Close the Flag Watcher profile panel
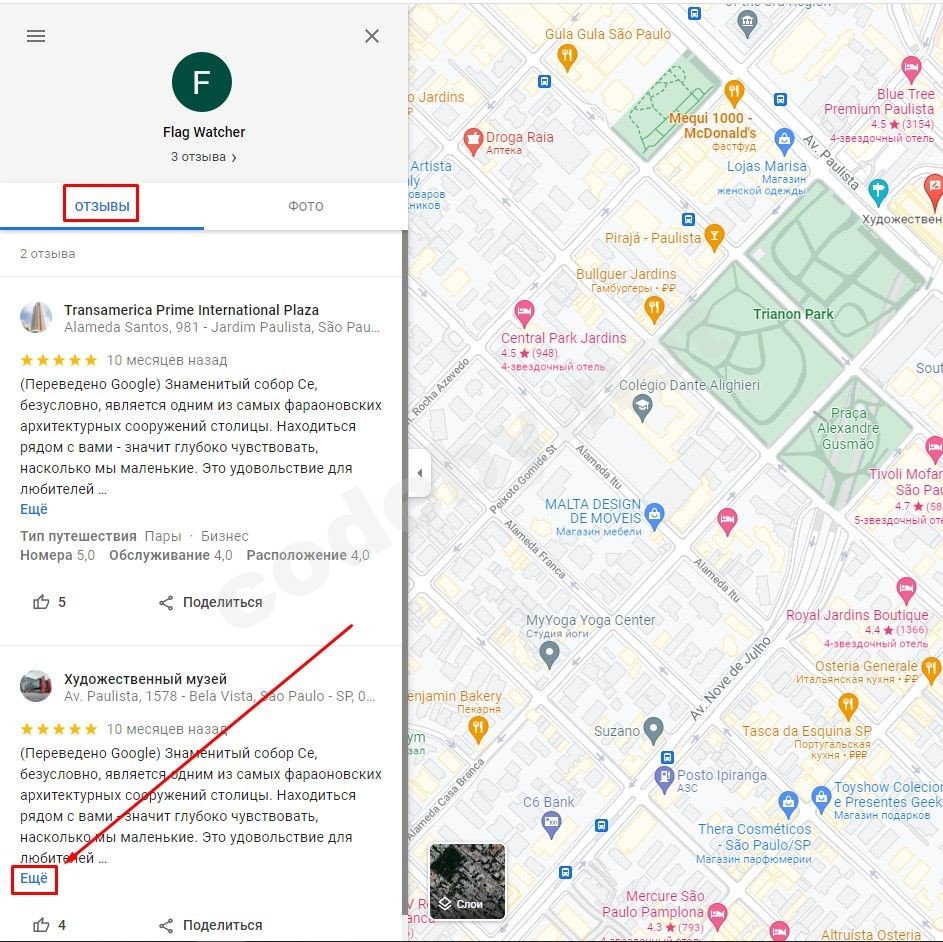This screenshot has height=942, width=943. pyautogui.click(x=372, y=36)
